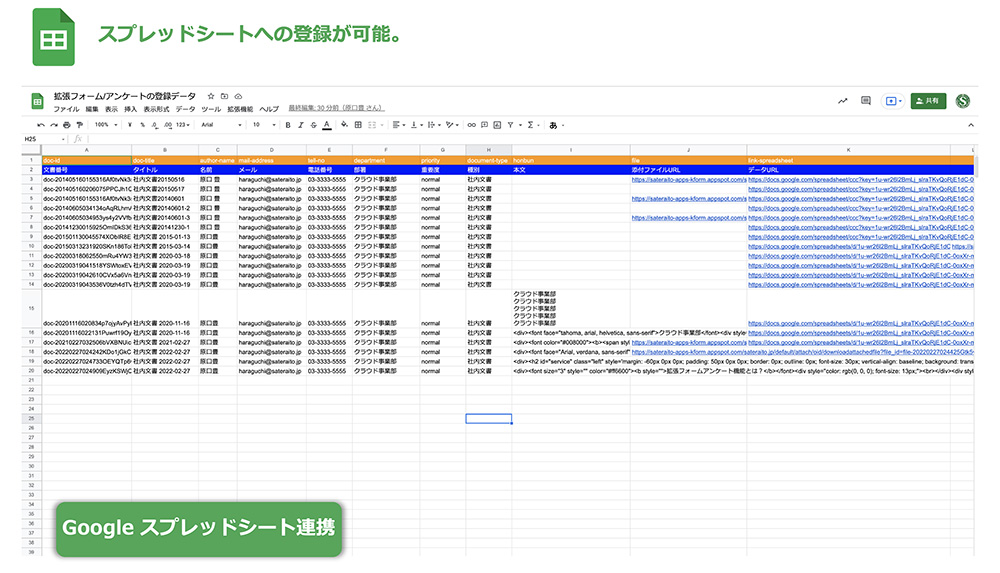The height and width of the screenshot is (573, 1000).
Task: Click the cloud save status icon
Action: pos(238,96)
